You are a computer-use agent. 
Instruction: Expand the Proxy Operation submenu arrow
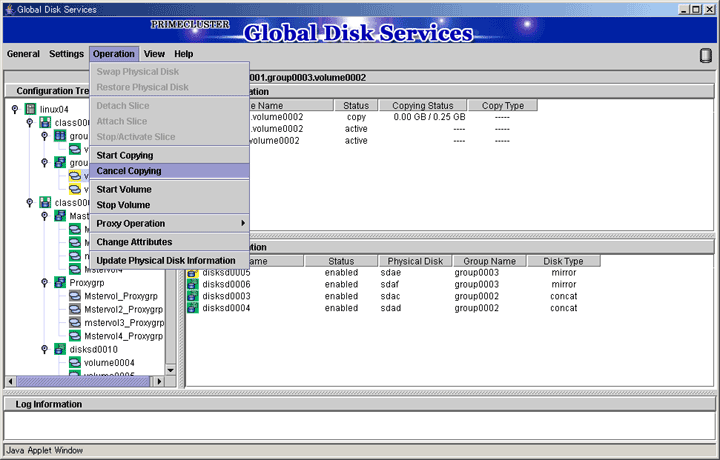click(x=243, y=223)
